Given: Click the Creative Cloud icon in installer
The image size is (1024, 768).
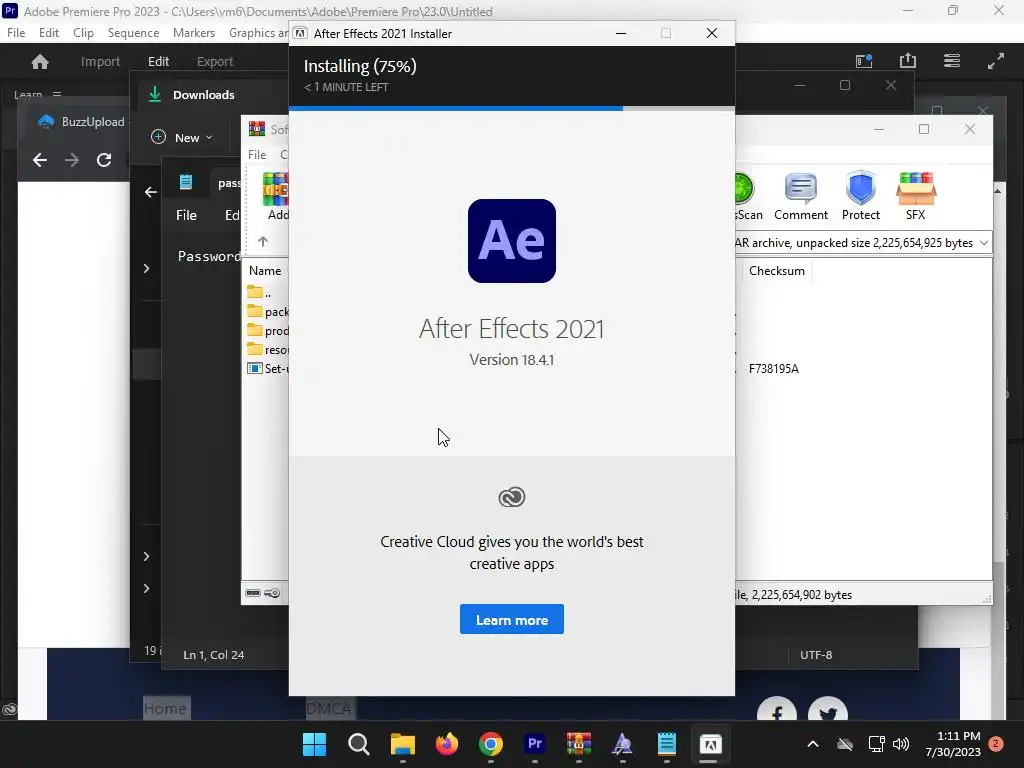Looking at the screenshot, I should click(511, 497).
